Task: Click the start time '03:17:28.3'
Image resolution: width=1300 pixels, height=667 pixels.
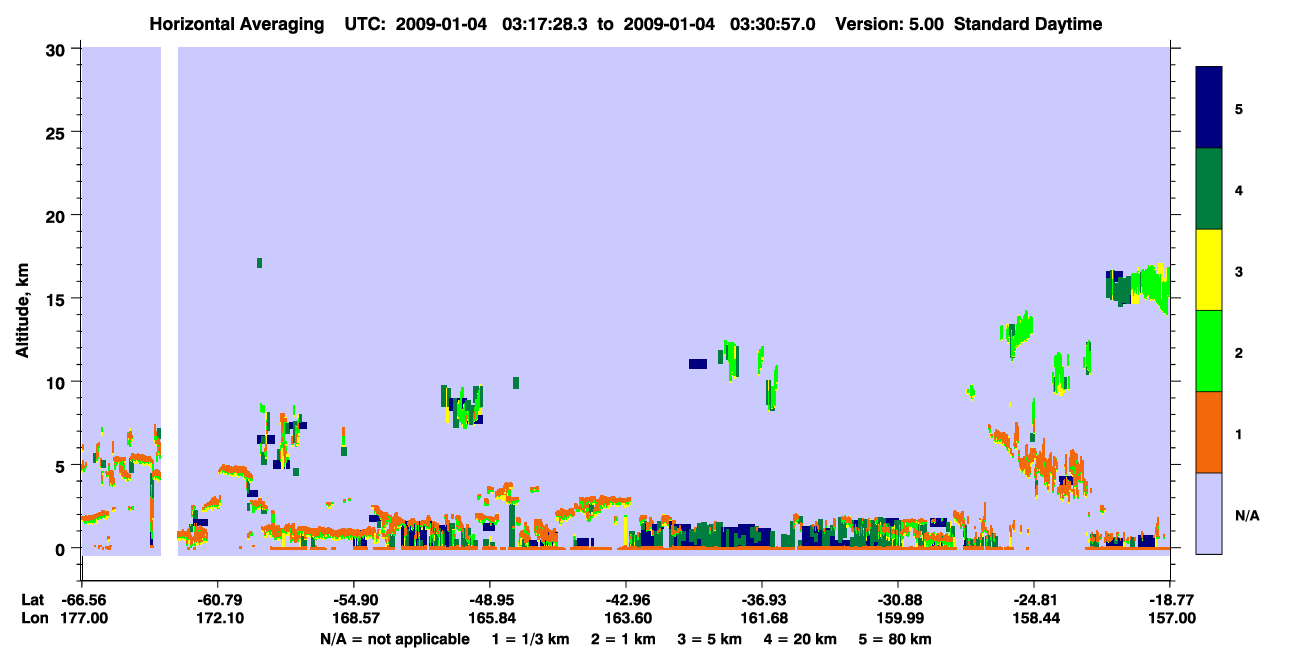Action: (x=545, y=24)
